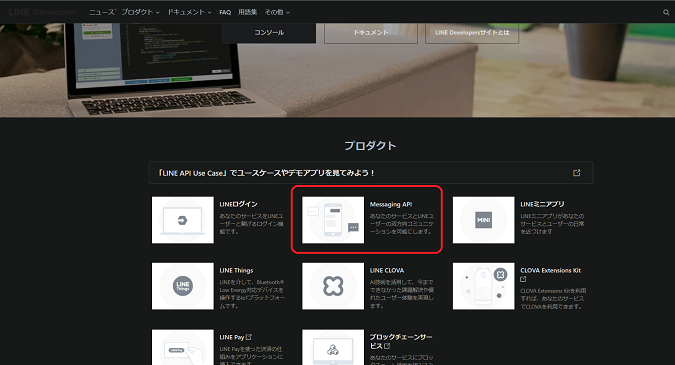The width and height of the screenshot is (675, 365).
Task: Click external link icon beside ブロックチェーンサービス
Action: 387,346
